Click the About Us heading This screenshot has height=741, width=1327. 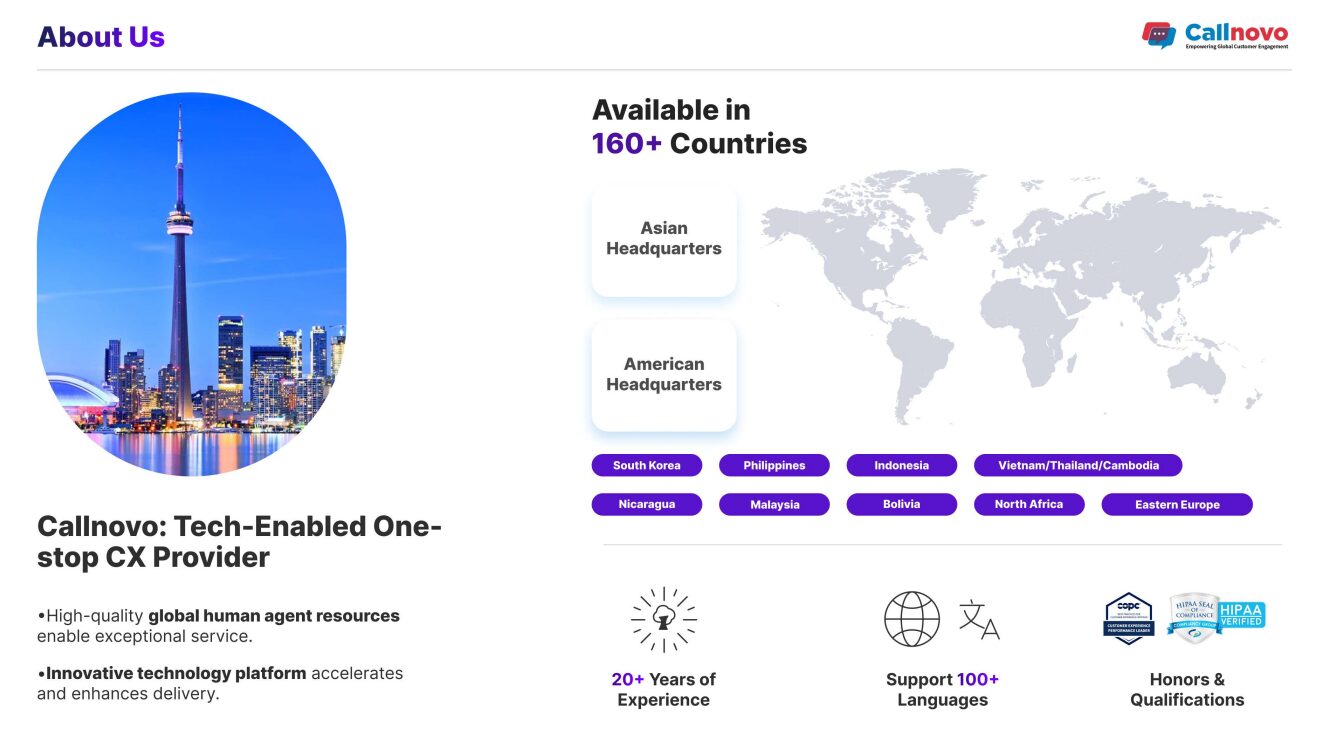[x=101, y=37]
